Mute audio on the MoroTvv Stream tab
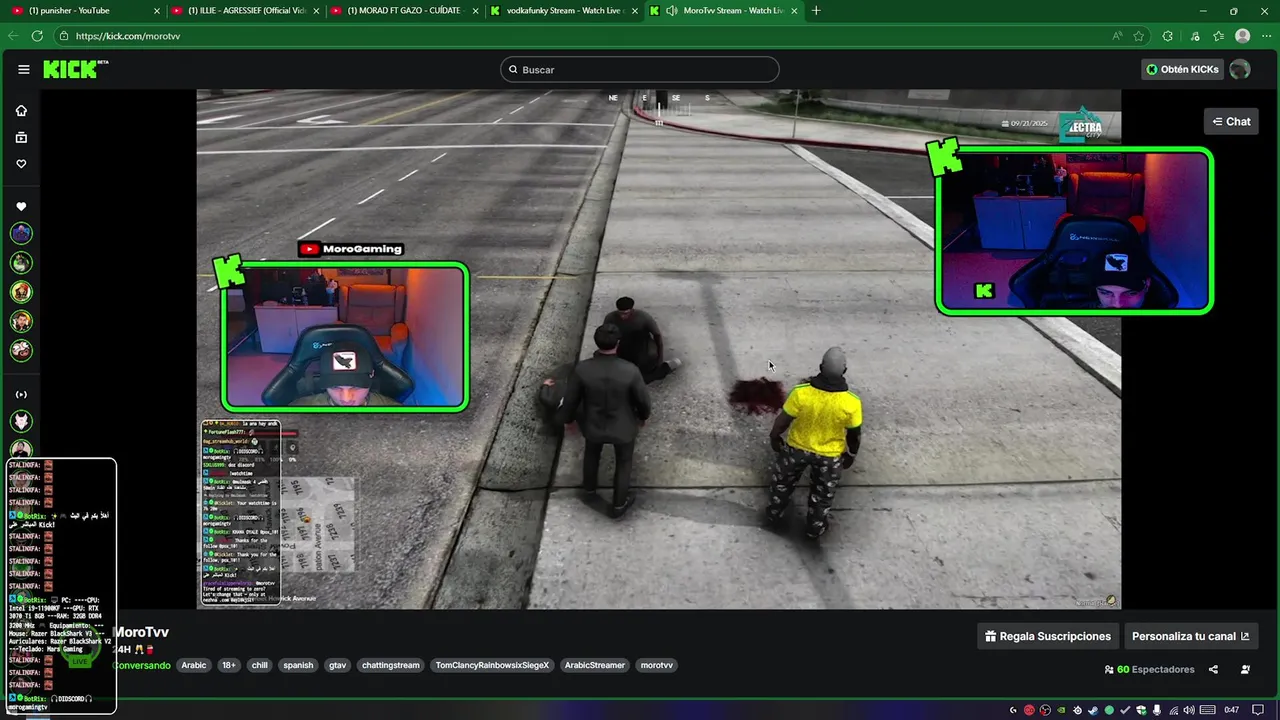Screen dimensions: 1280x720 coord(671,11)
